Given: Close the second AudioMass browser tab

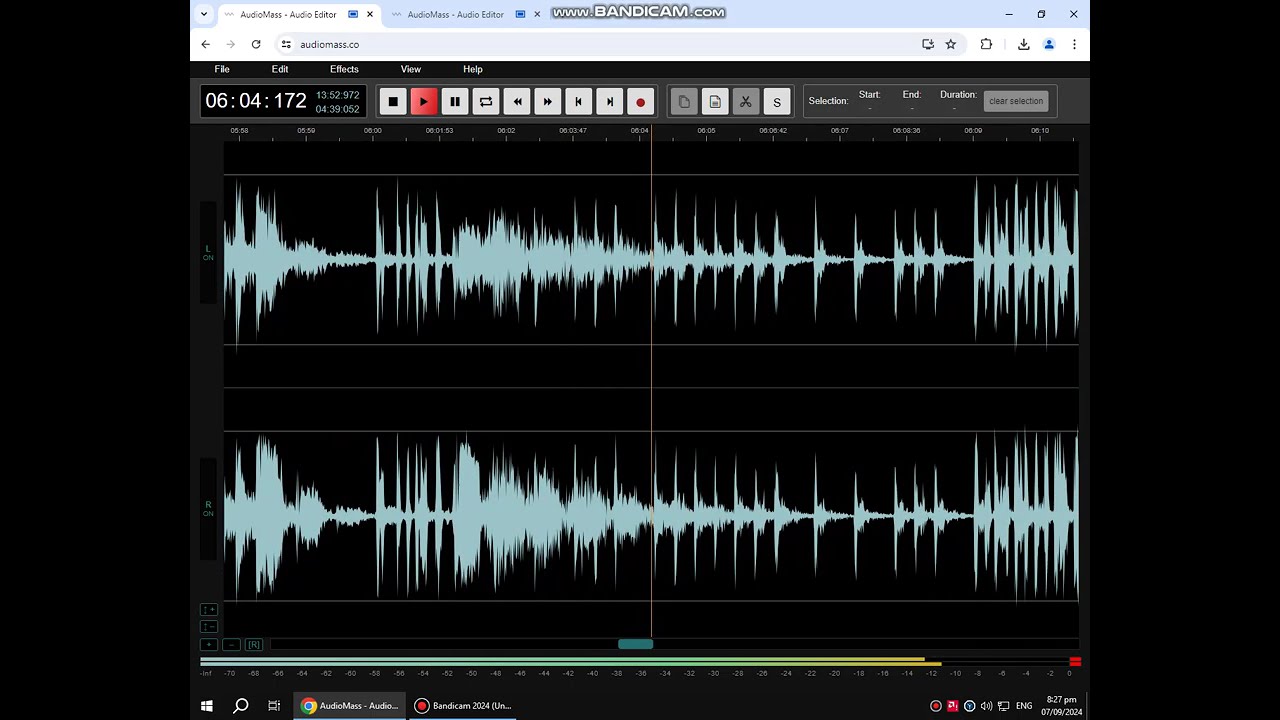Looking at the screenshot, I should coord(538,15).
